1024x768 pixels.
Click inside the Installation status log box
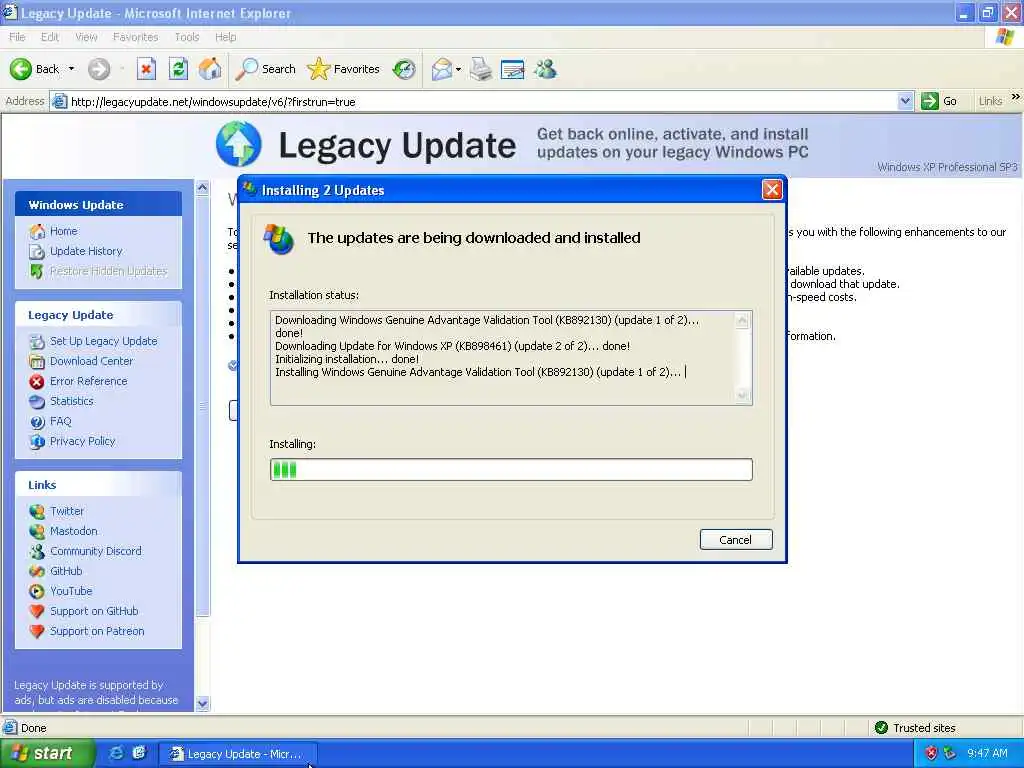click(x=511, y=358)
